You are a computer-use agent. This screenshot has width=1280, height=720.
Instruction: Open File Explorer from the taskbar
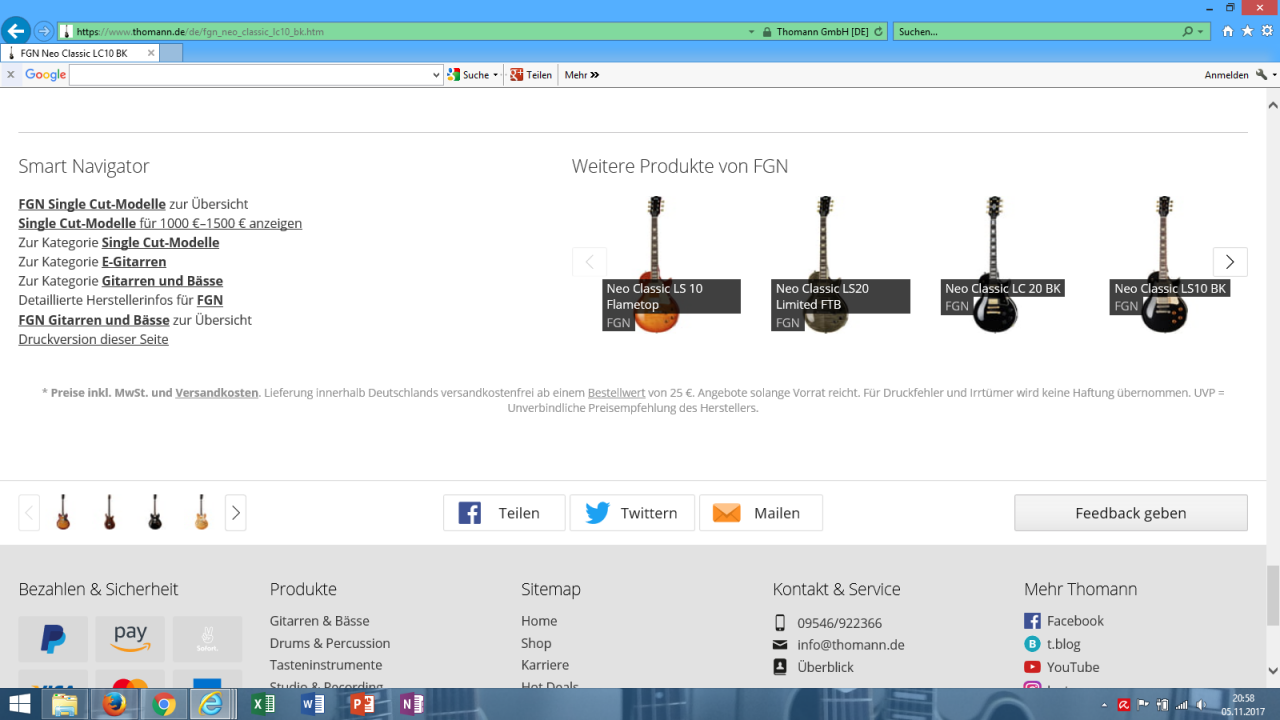pos(65,704)
